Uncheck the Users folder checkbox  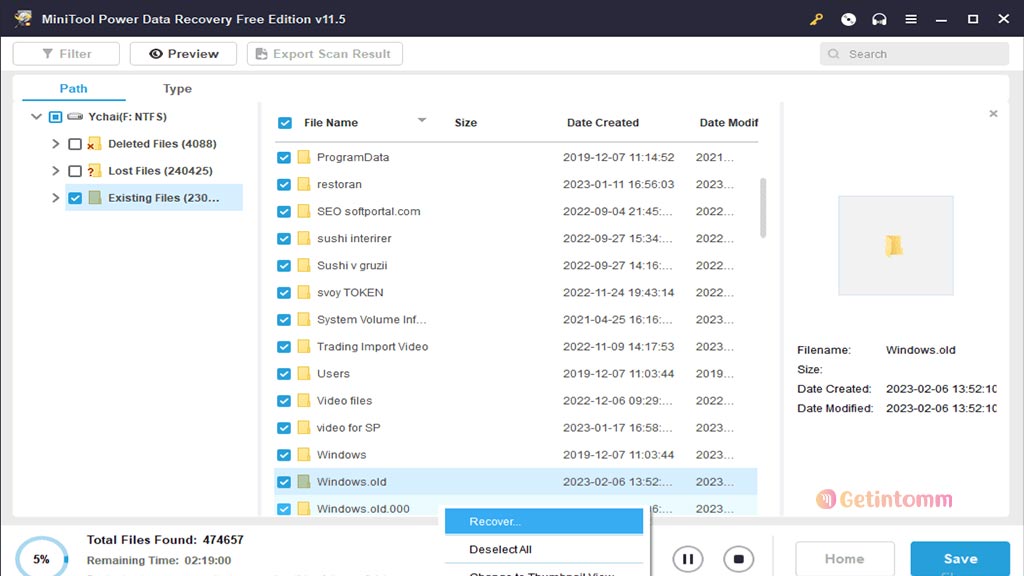(x=283, y=374)
